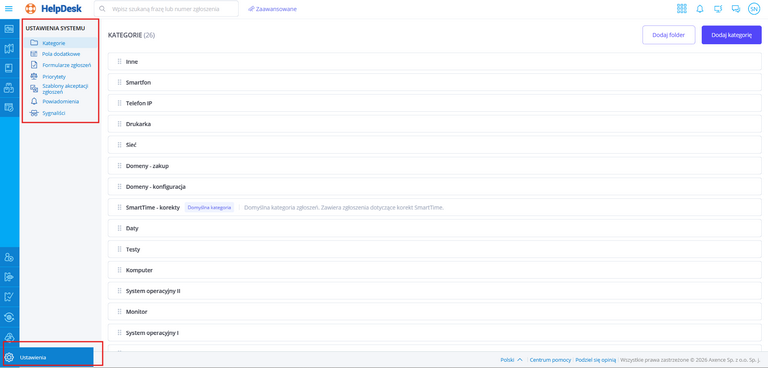
Task: Open the chat bubbles icon
Action: (736, 9)
